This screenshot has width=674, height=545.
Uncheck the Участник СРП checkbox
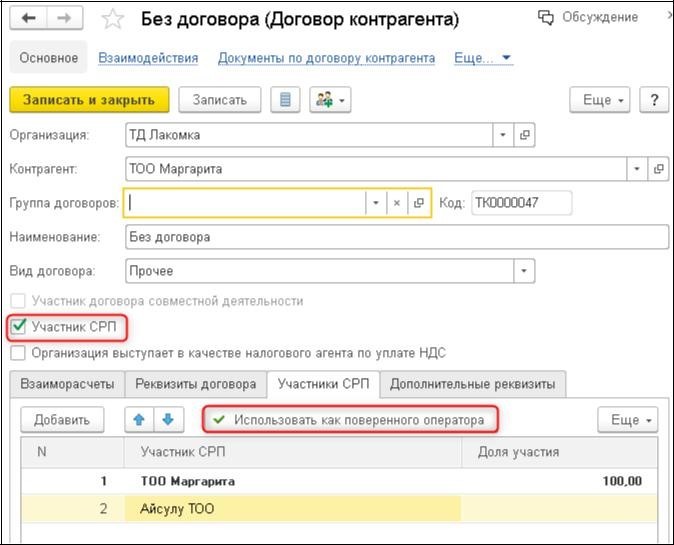pos(18,326)
